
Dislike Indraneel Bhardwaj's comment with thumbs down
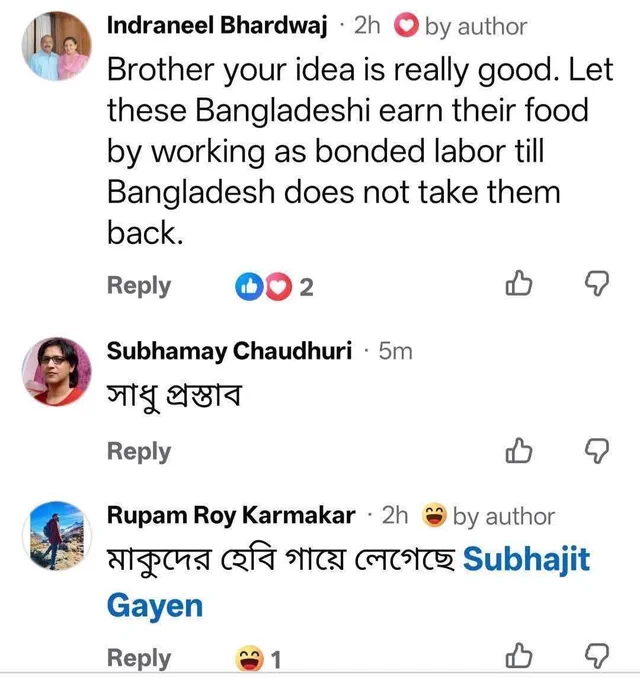click(597, 283)
